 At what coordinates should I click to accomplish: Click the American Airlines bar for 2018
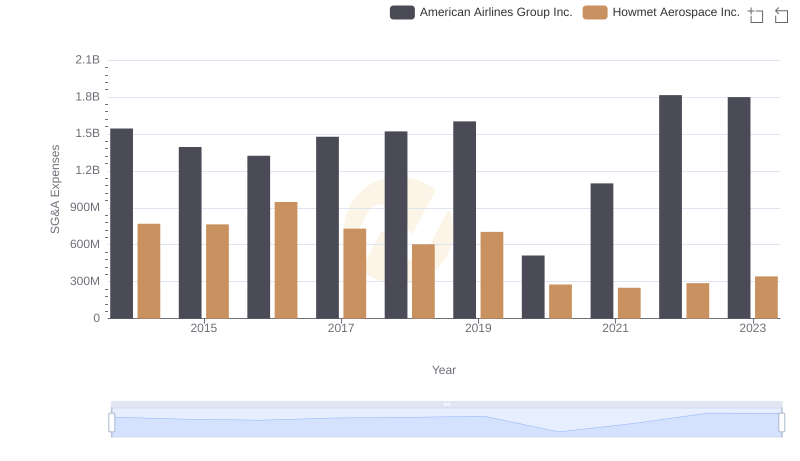click(396, 225)
